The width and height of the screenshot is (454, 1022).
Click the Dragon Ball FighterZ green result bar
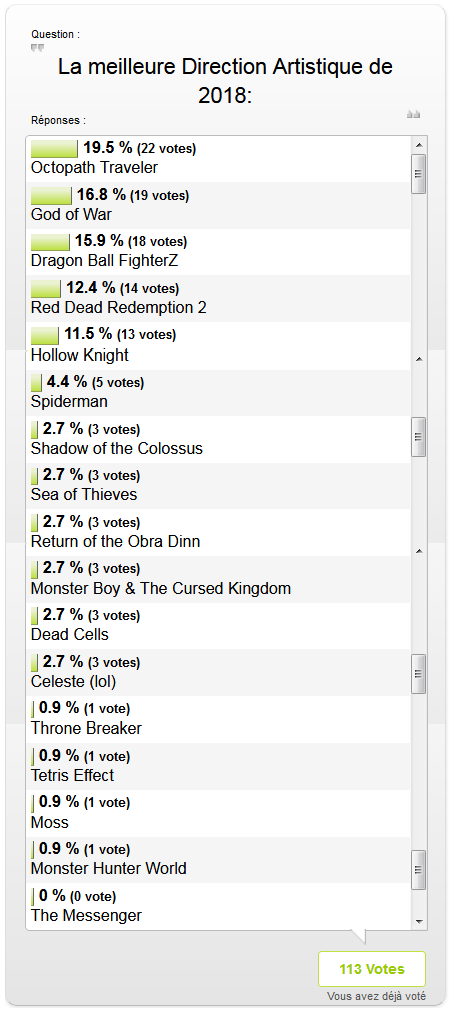click(50, 241)
